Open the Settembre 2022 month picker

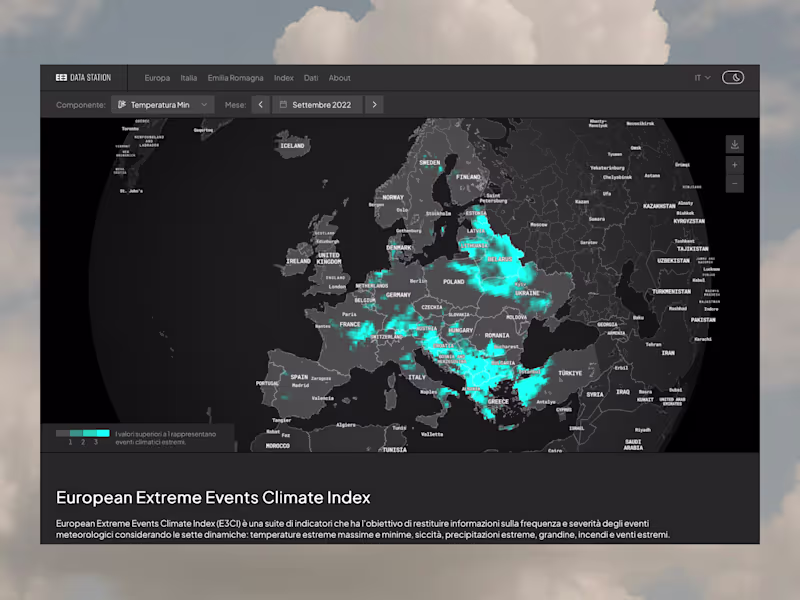tap(320, 104)
